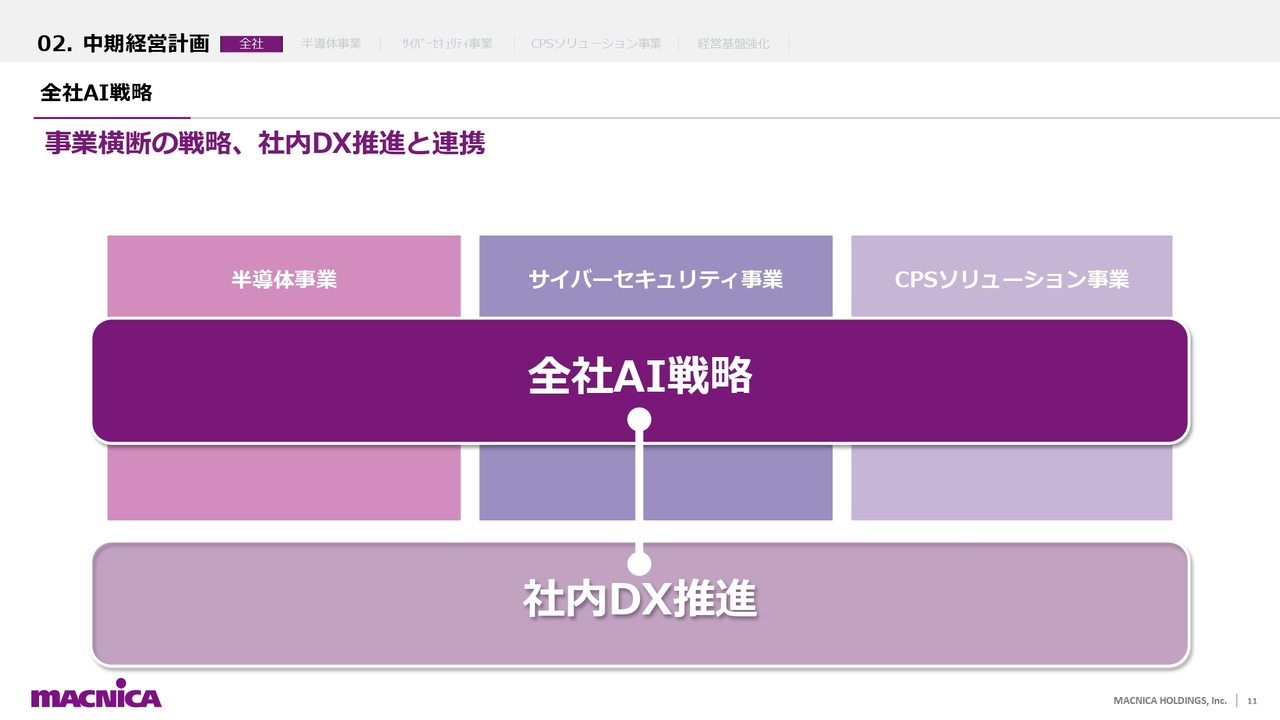Select the light purple CPSソリューション事業 diagram box label
This screenshot has height=720, width=1280.
[1011, 280]
